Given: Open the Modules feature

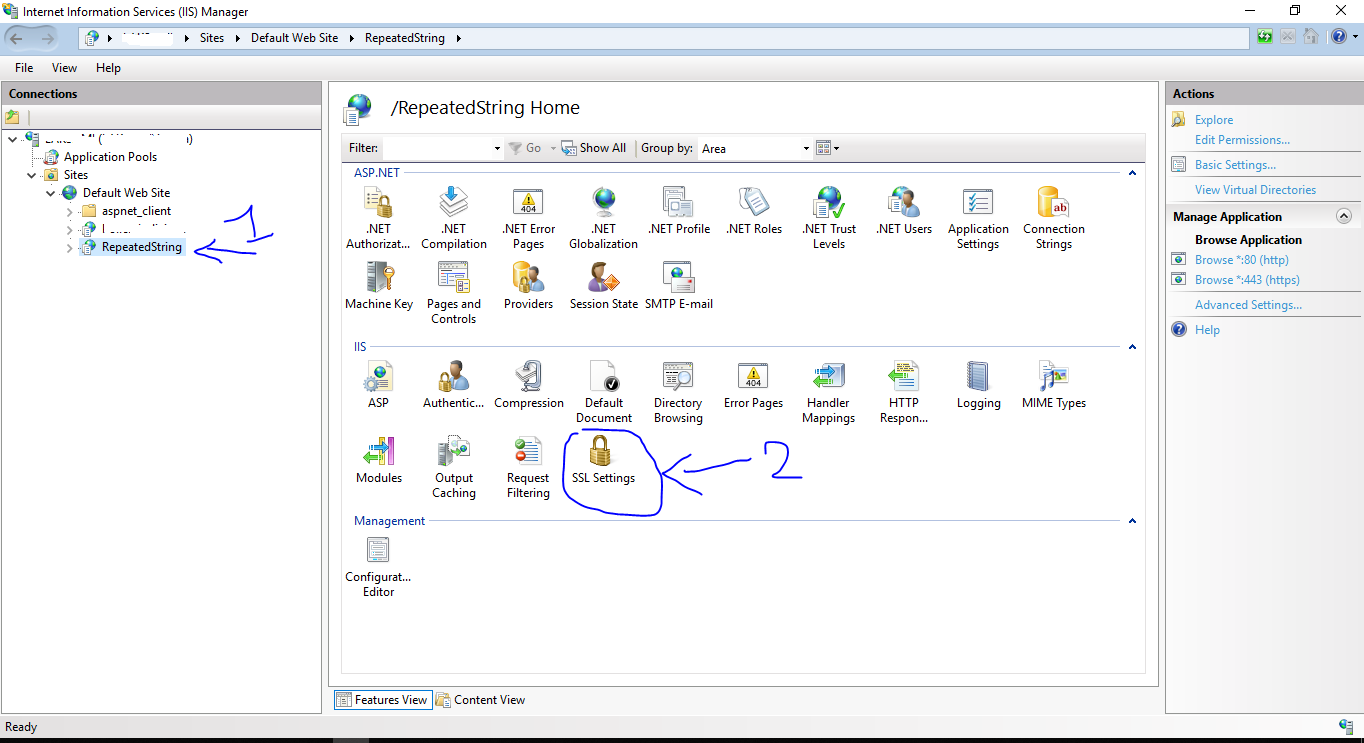Looking at the screenshot, I should [379, 460].
